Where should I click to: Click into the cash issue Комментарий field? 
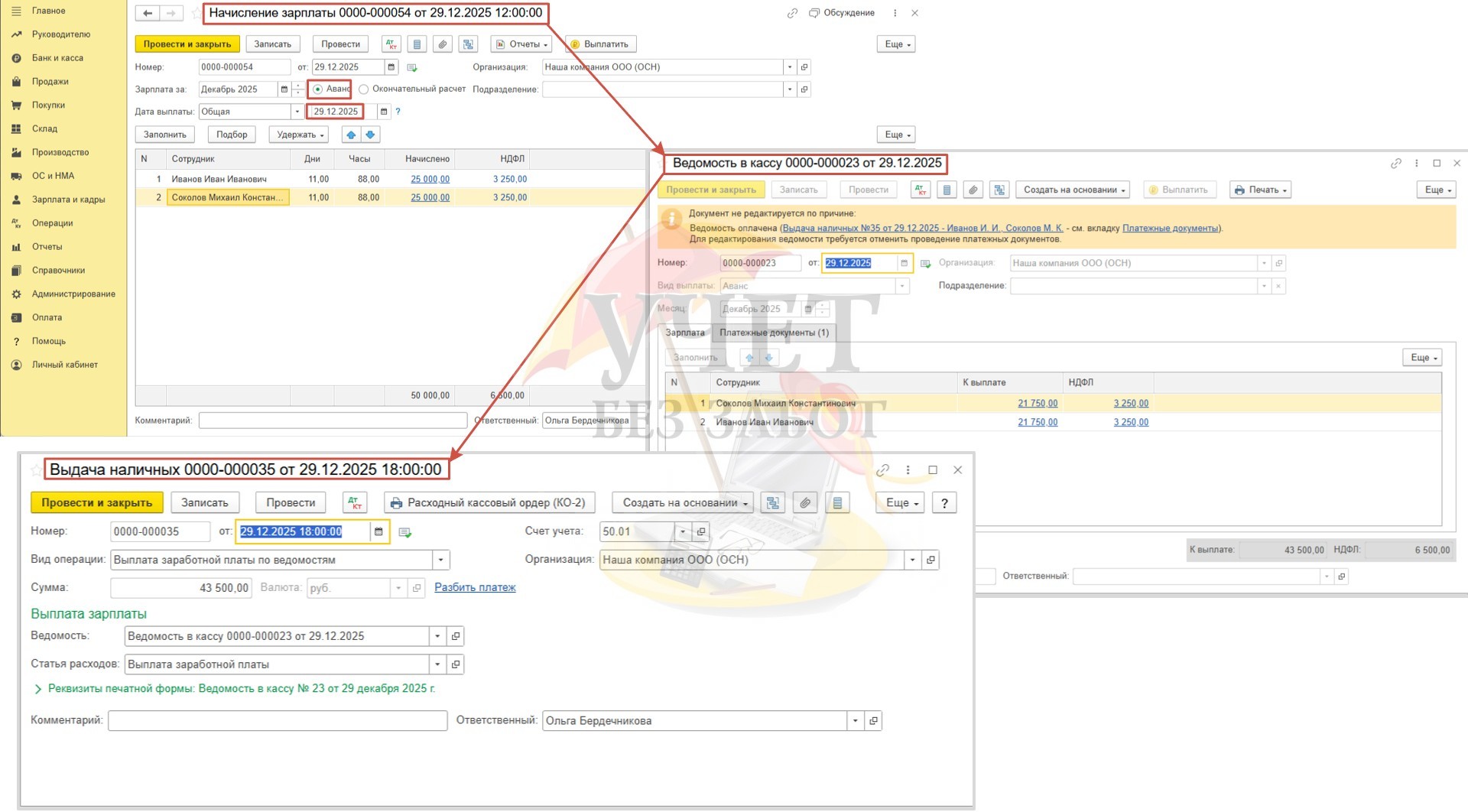point(277,720)
